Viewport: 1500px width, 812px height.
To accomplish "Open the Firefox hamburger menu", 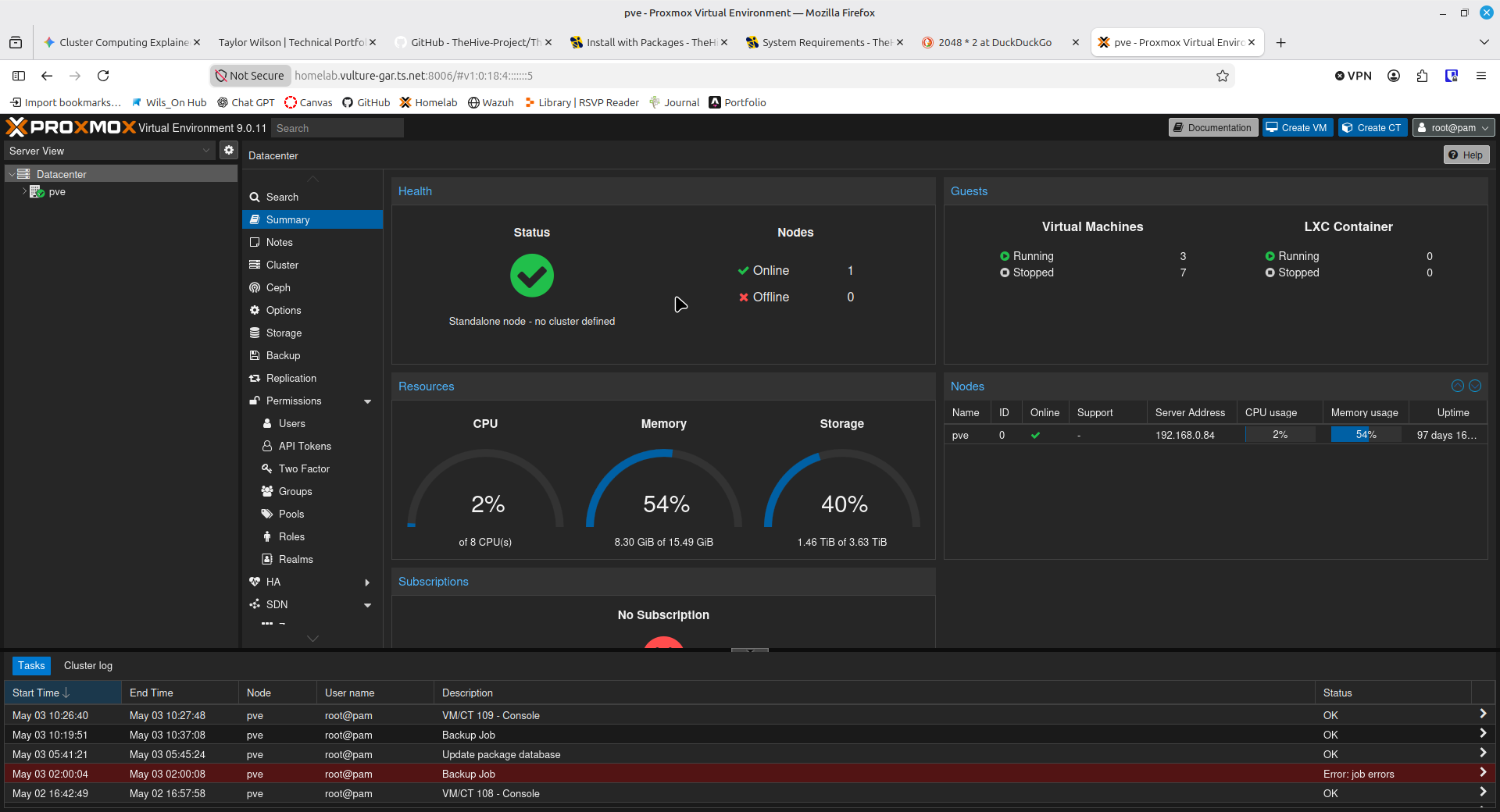I will click(1480, 76).
